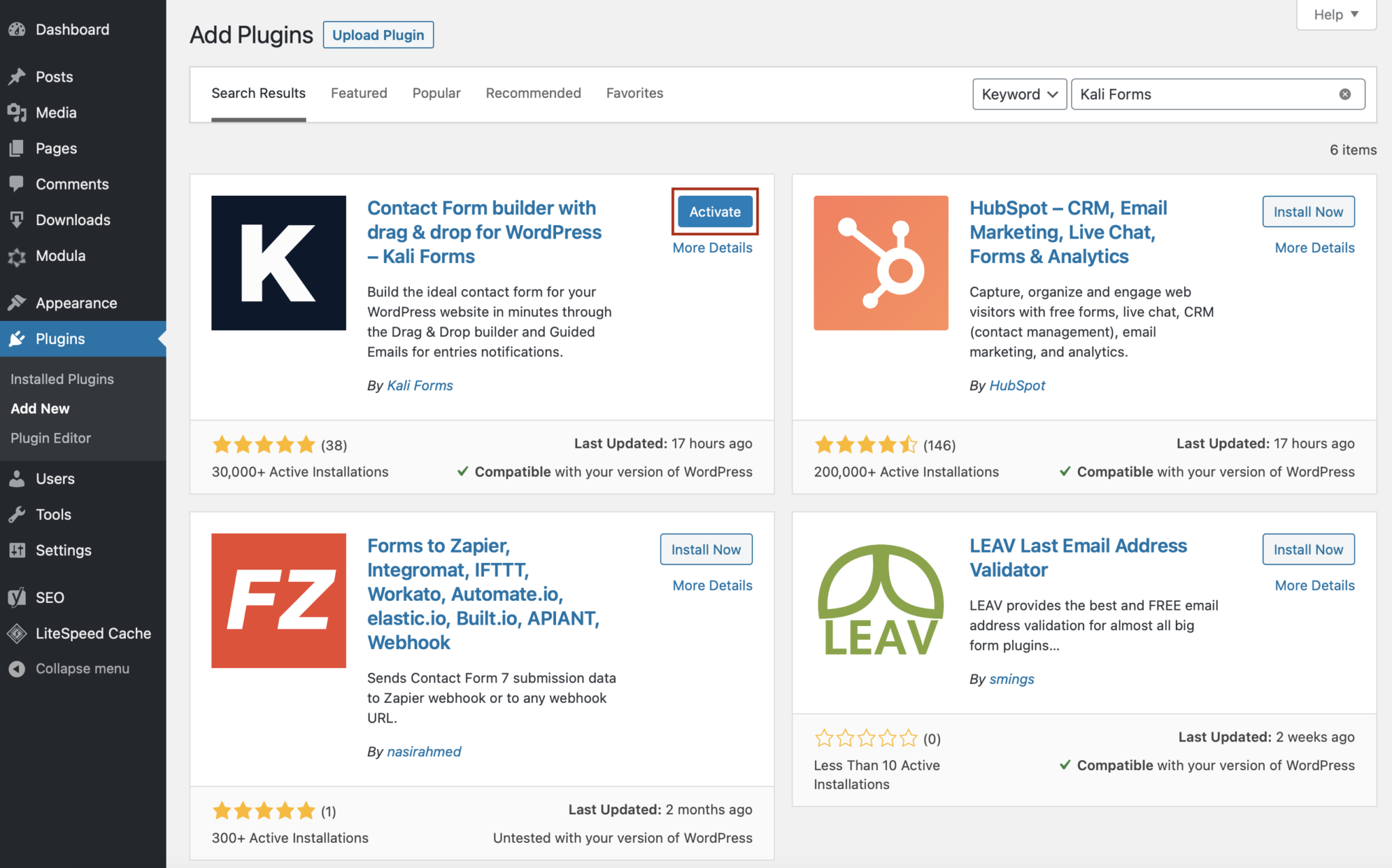The image size is (1392, 868).
Task: Switch to the Featured tab
Action: [359, 93]
